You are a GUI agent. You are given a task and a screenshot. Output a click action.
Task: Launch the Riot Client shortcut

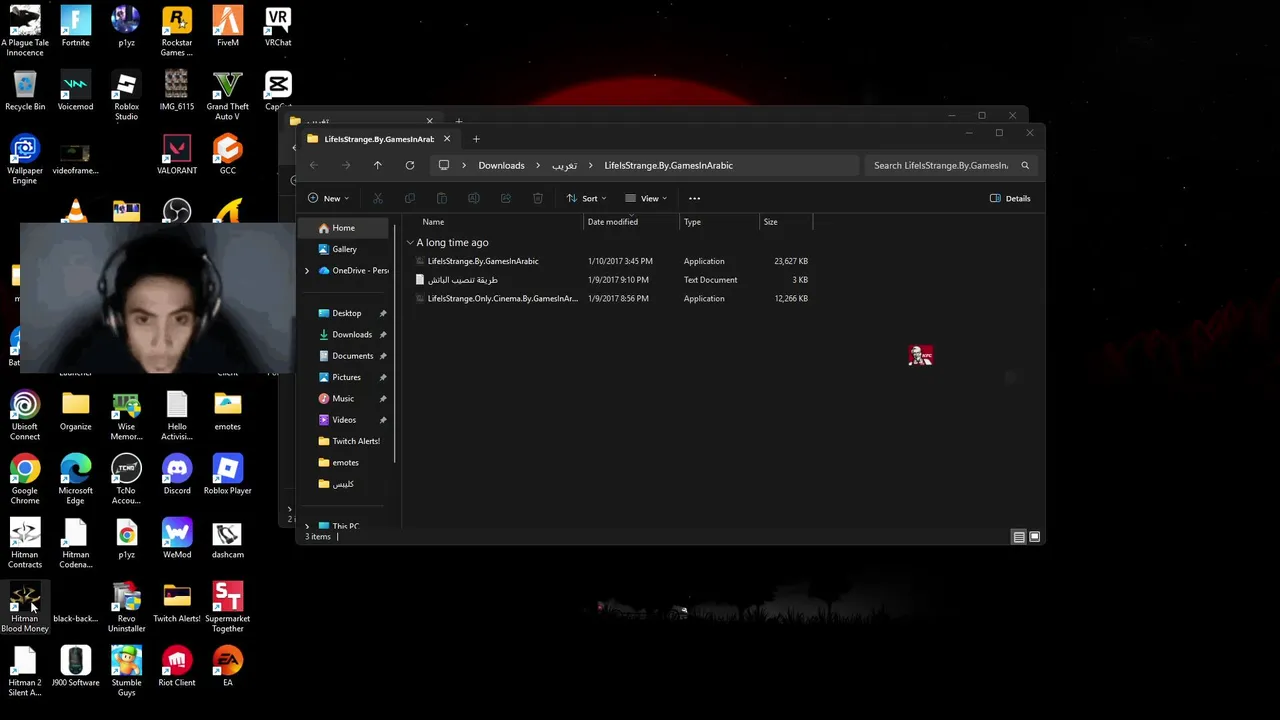pyautogui.click(x=177, y=667)
